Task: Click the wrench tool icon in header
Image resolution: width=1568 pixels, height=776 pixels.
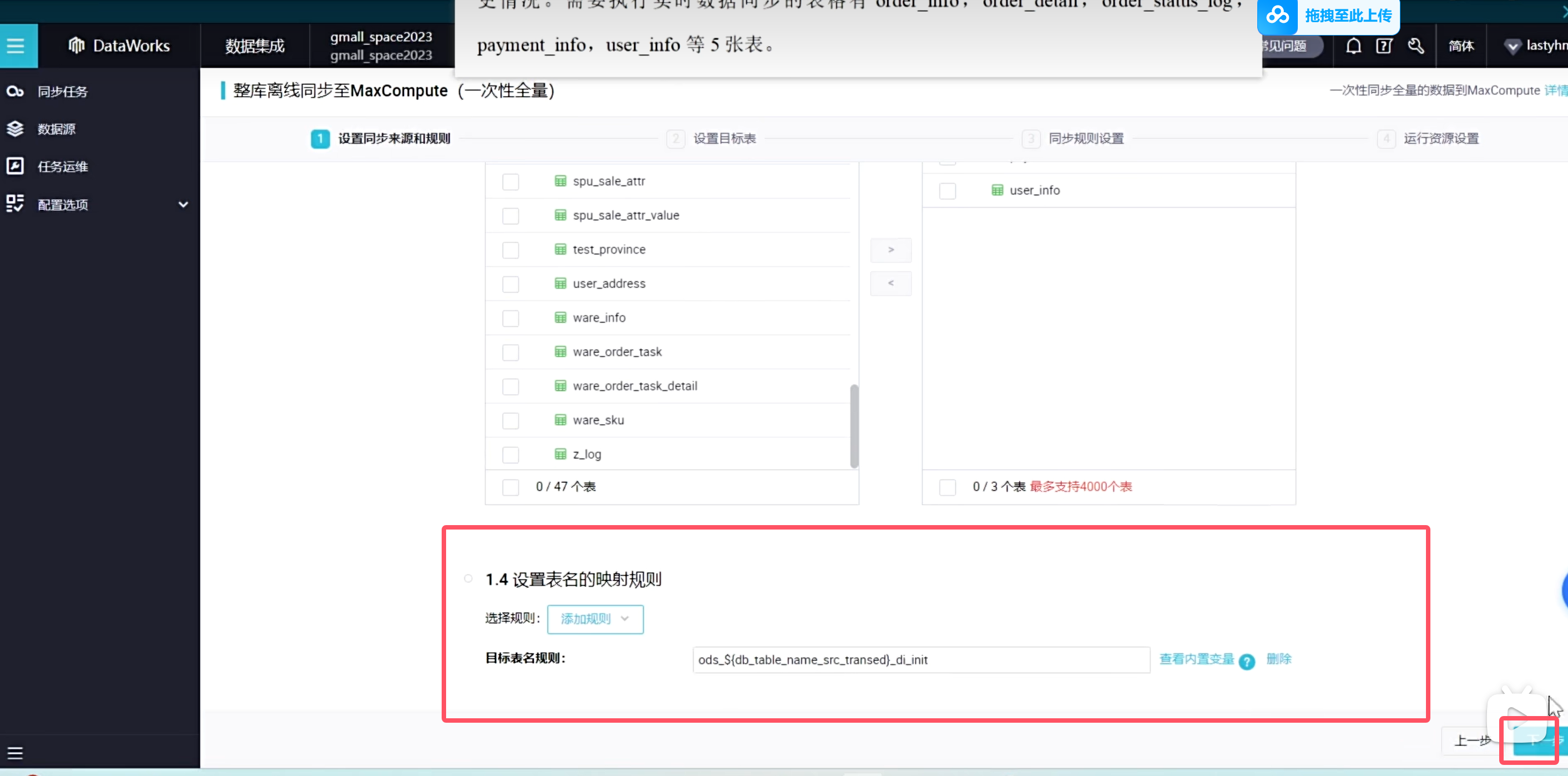Action: (x=1416, y=46)
